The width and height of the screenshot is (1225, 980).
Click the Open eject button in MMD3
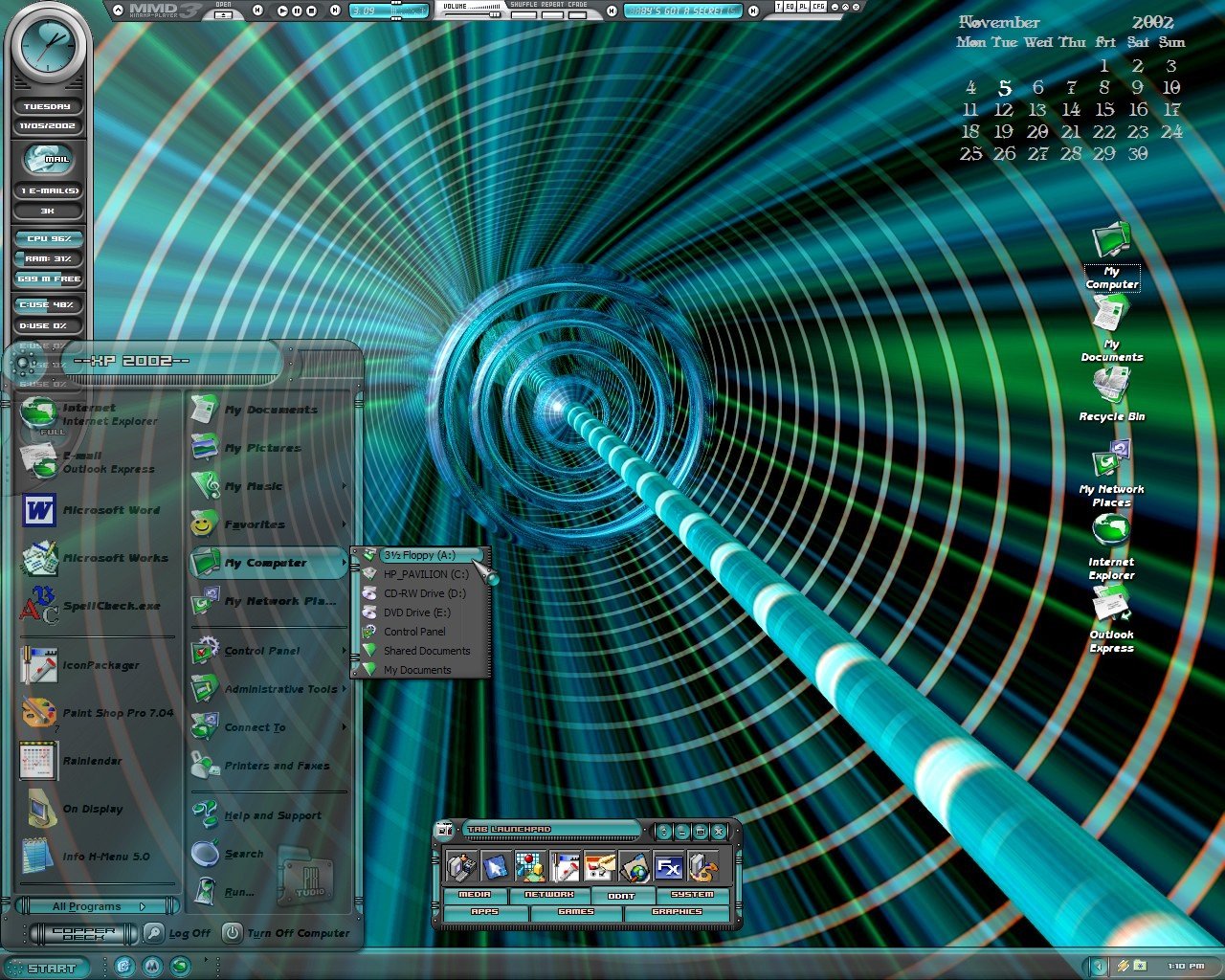(223, 14)
